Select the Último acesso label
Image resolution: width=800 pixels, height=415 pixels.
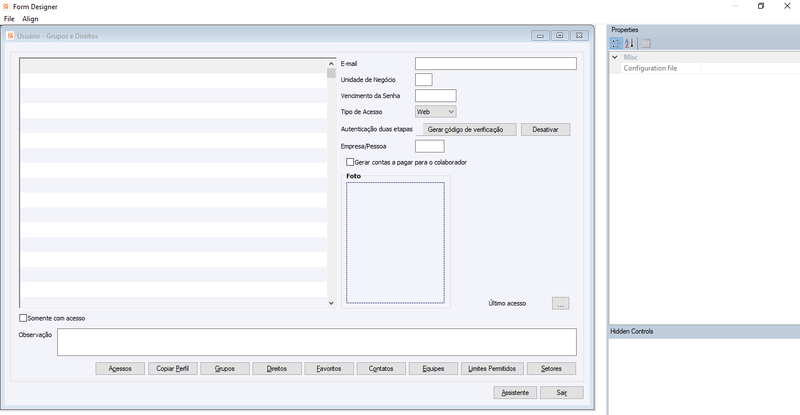[x=507, y=303]
